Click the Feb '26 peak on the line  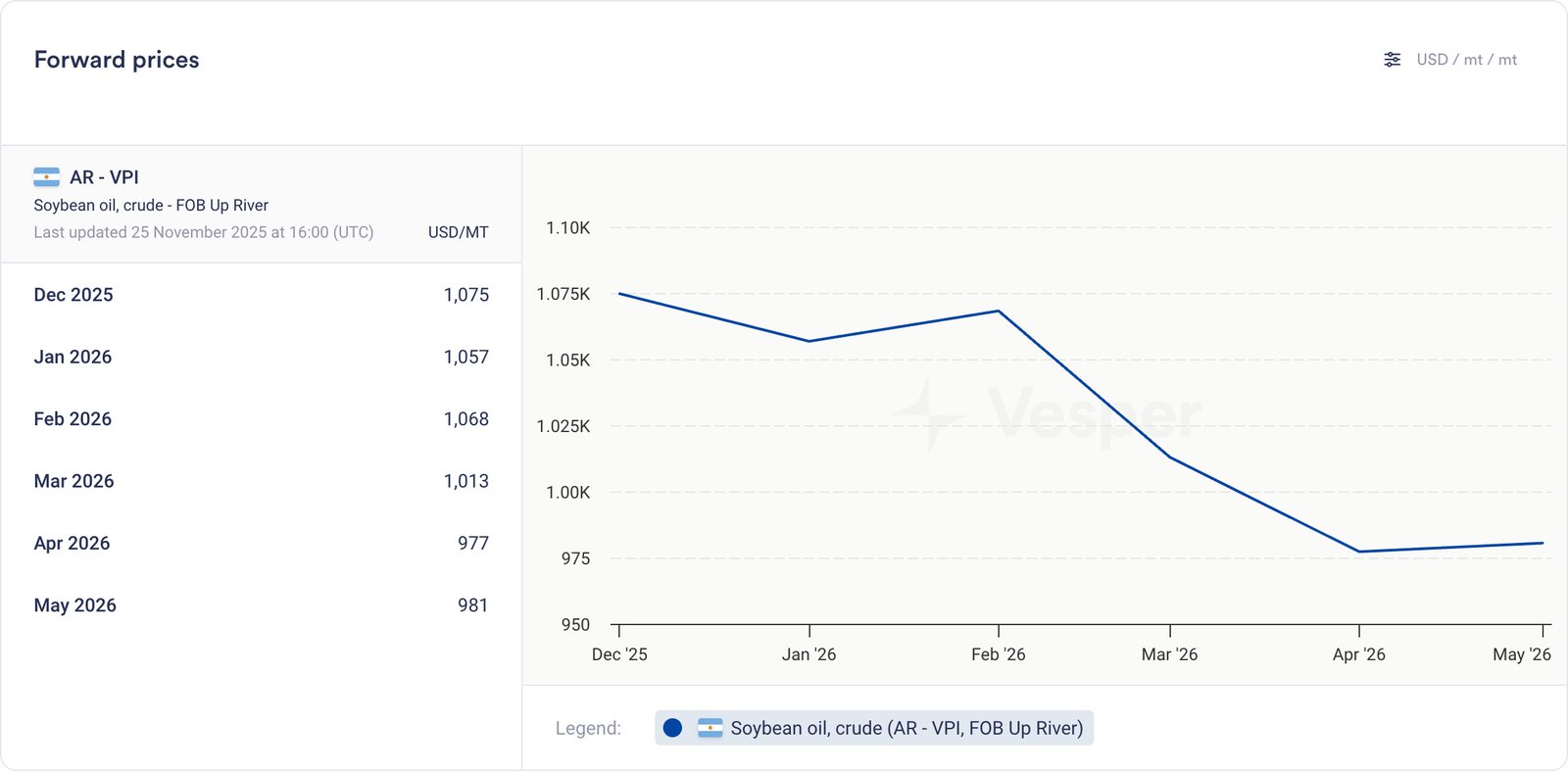point(999,312)
